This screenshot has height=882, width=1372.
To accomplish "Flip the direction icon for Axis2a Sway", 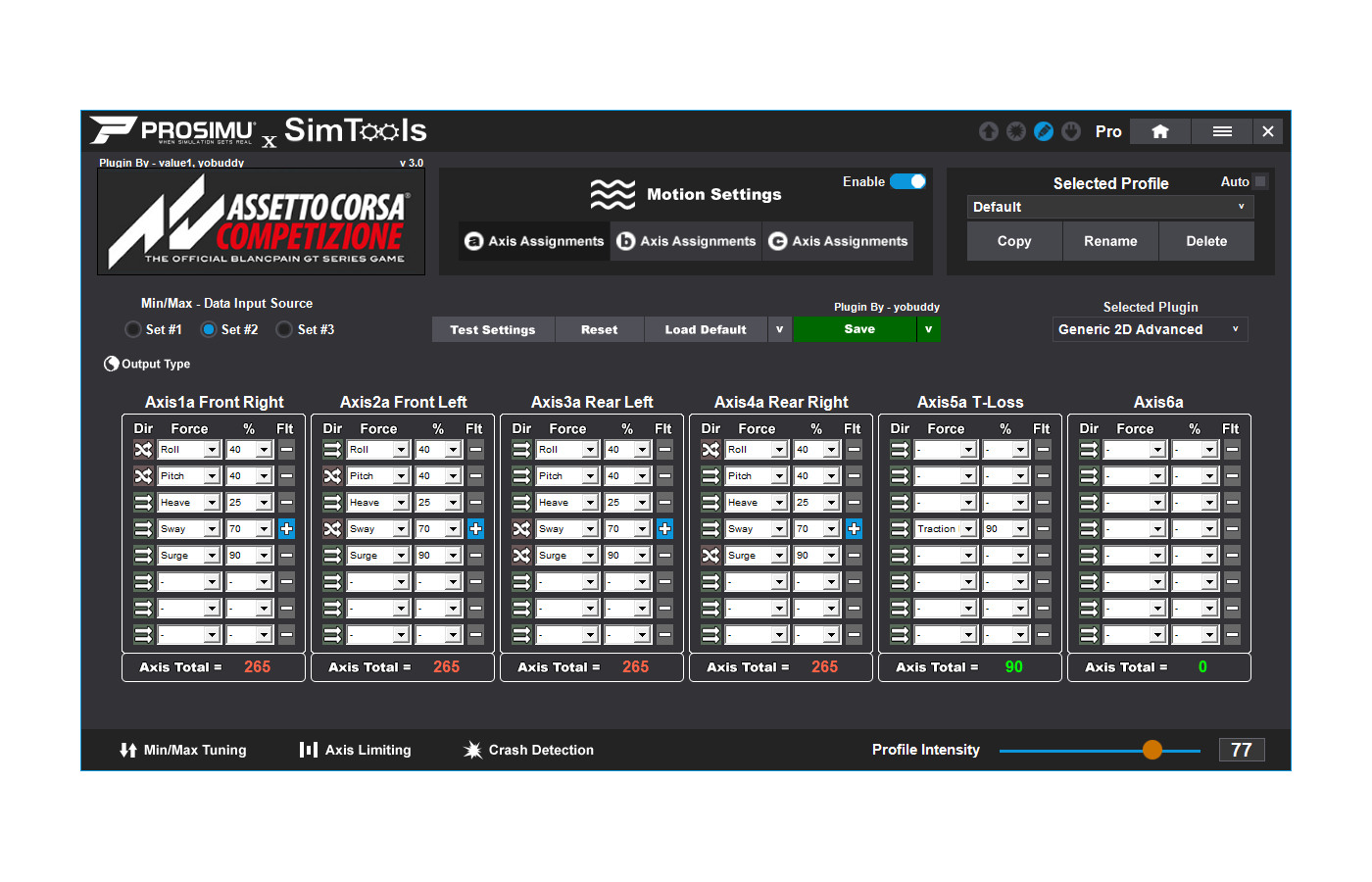I will point(332,529).
